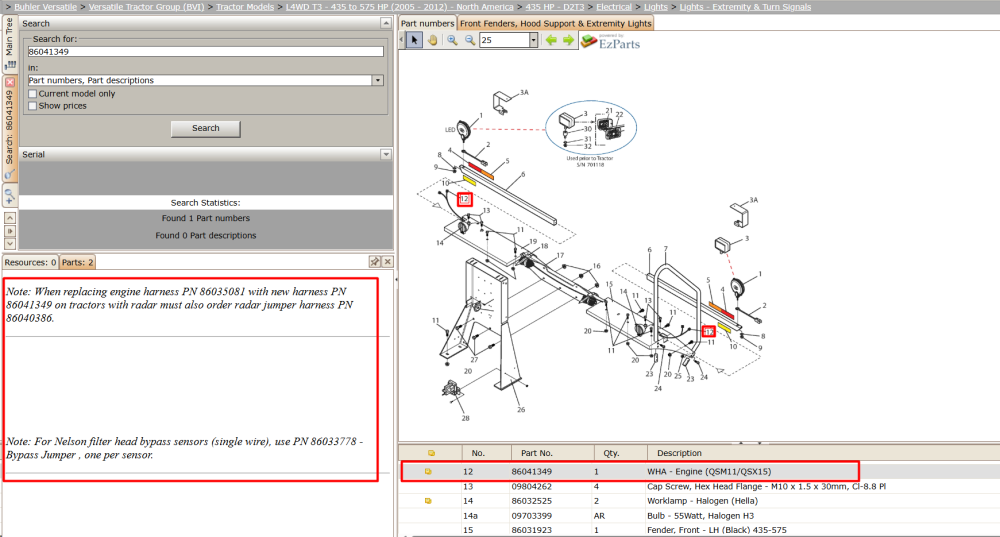Screen dimensions: 1000x537
Task: Click 'Found 0 Part descriptions' statistic
Action: coord(205,235)
